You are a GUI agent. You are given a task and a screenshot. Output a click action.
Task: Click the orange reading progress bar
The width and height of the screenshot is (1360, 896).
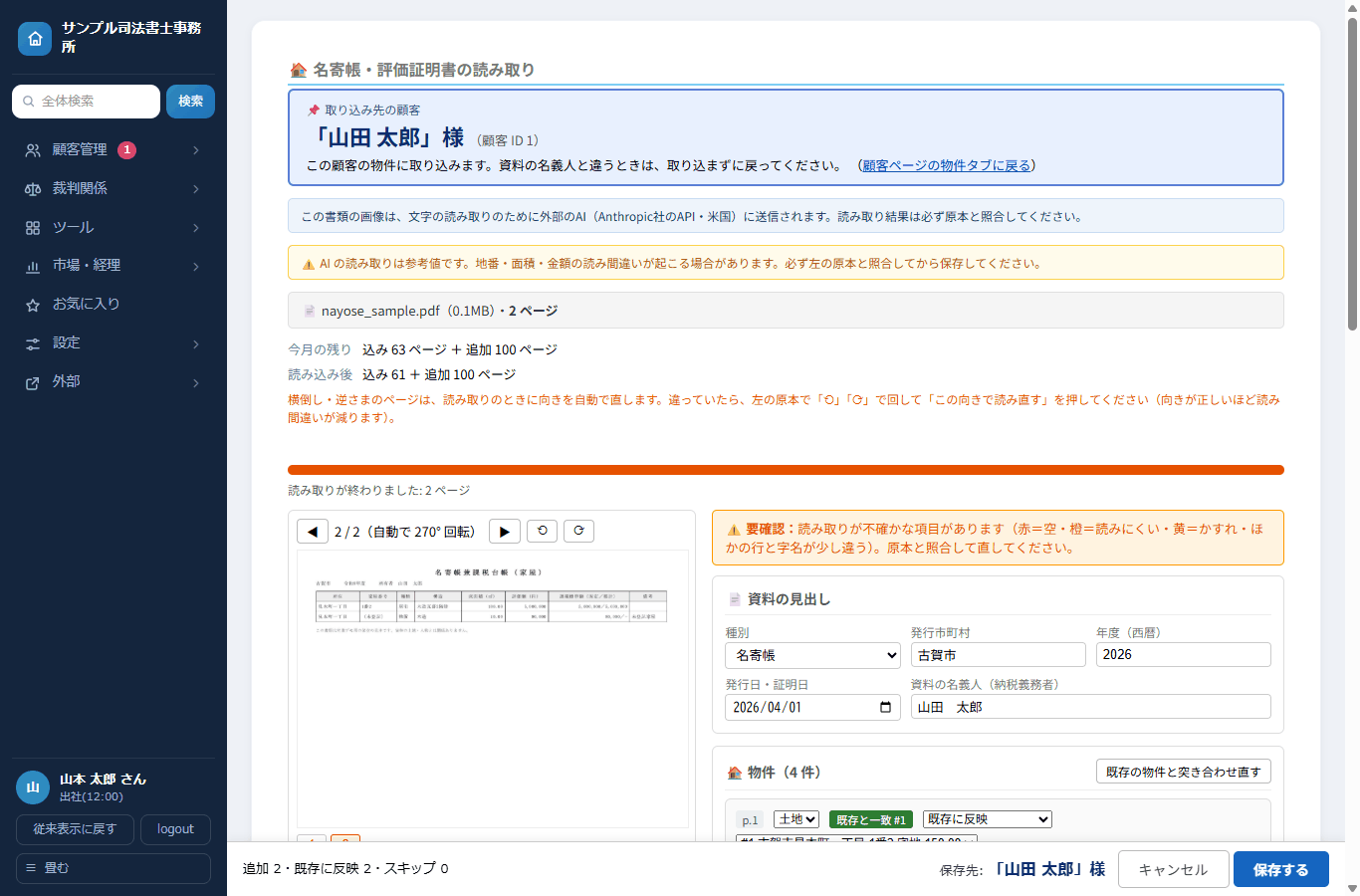point(786,470)
